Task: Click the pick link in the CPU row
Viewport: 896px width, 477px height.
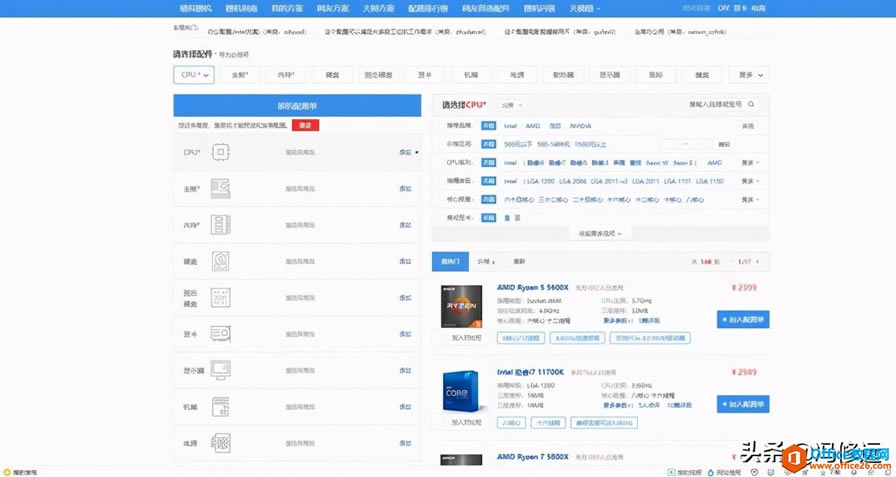Action: pos(405,153)
